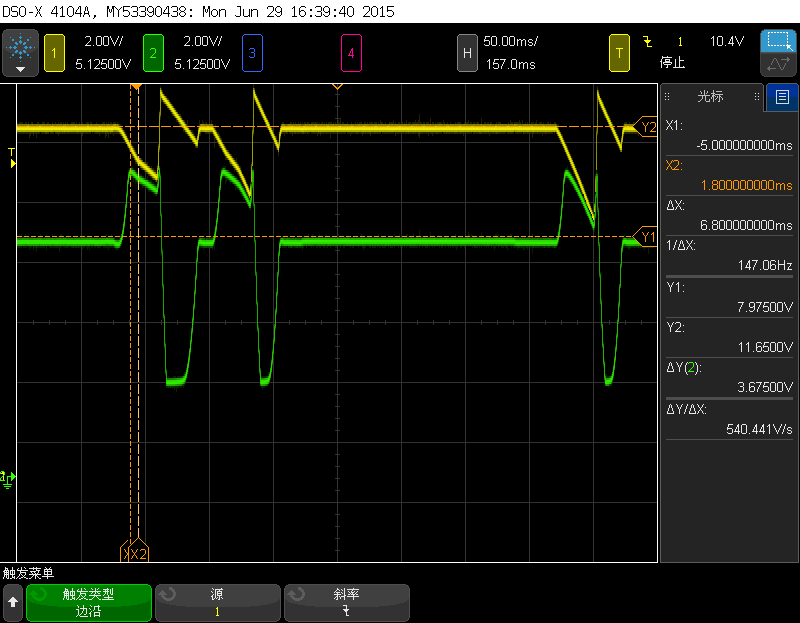
Task: Select the zoom box selection icon
Action: [779, 41]
